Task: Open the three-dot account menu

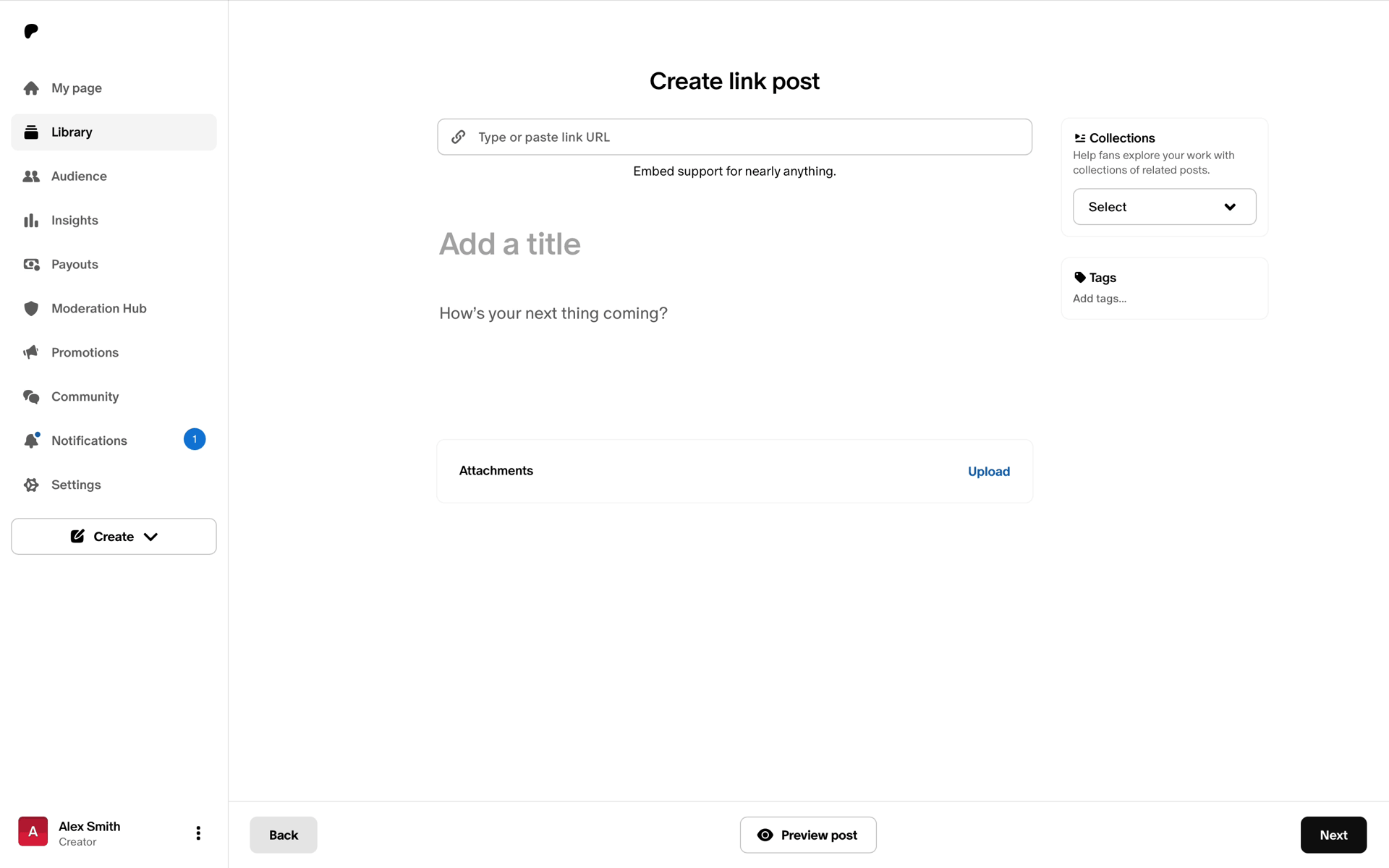Action: [x=198, y=833]
